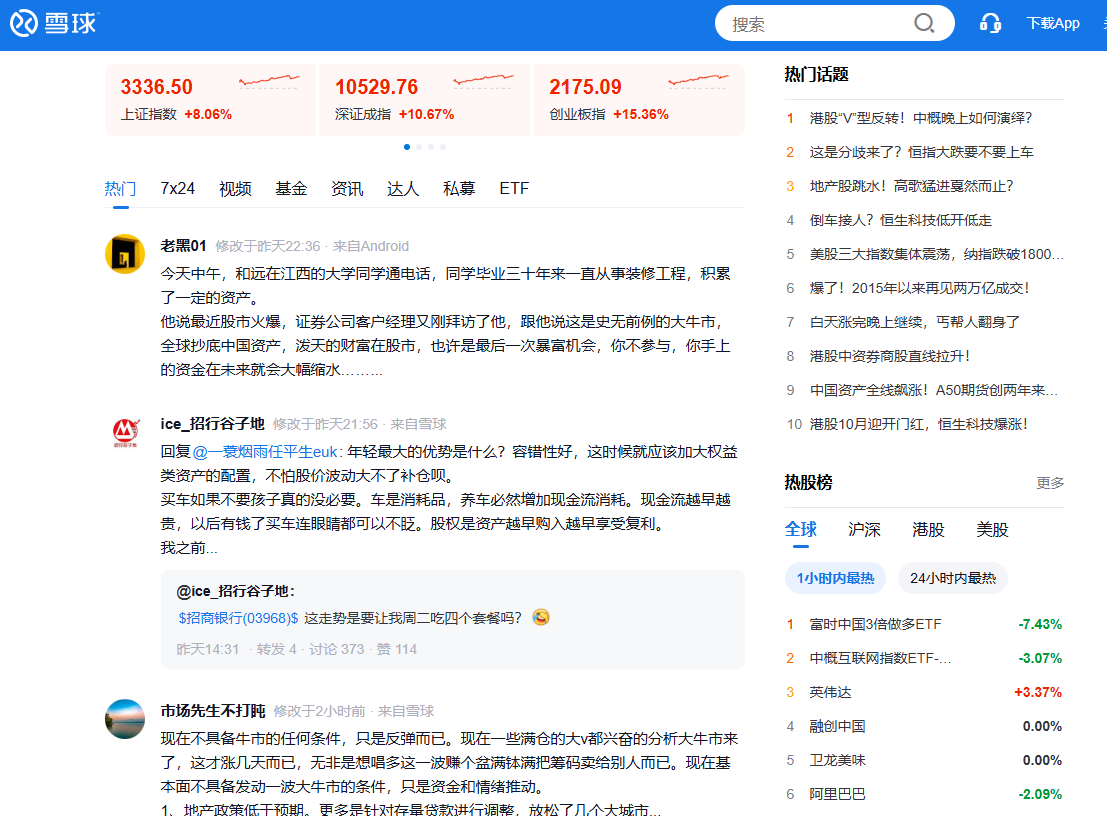
Task: Switch to the 私募 tab
Action: 459,188
